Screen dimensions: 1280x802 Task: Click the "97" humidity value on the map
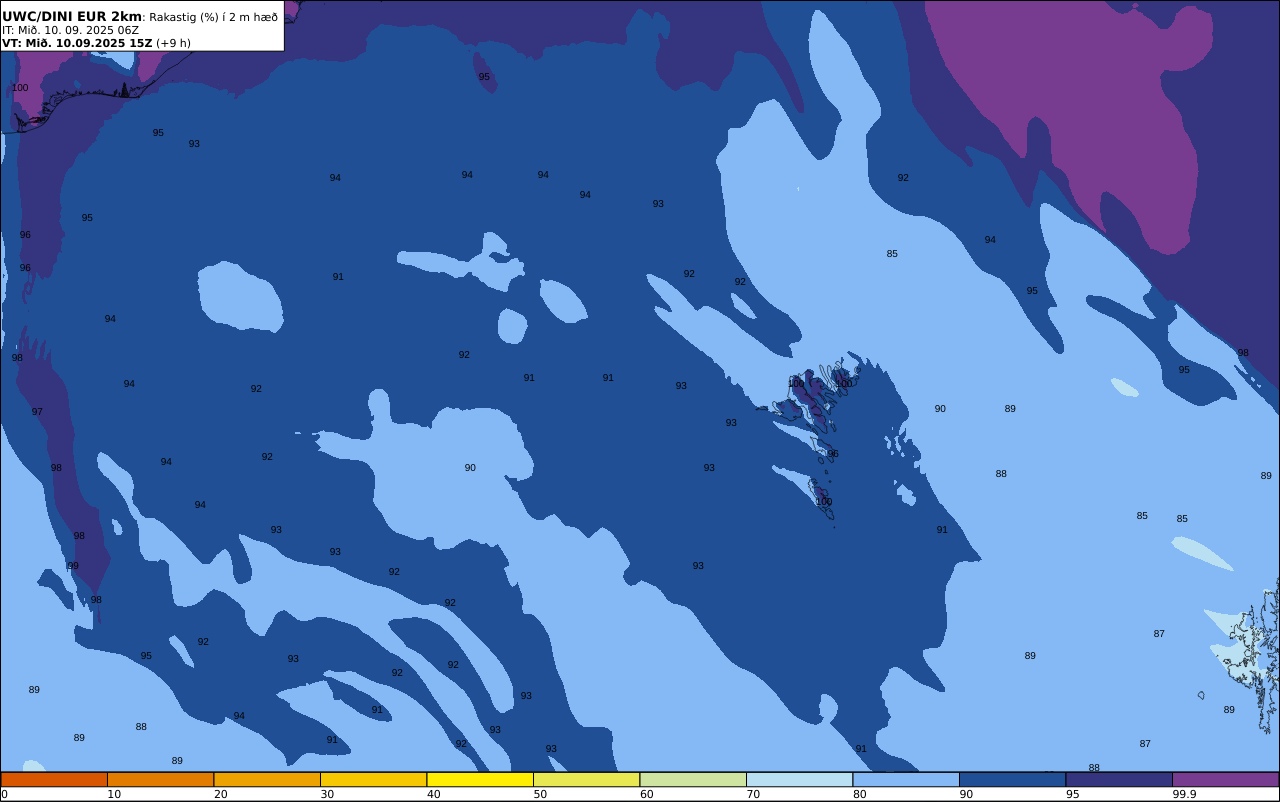click(x=37, y=412)
